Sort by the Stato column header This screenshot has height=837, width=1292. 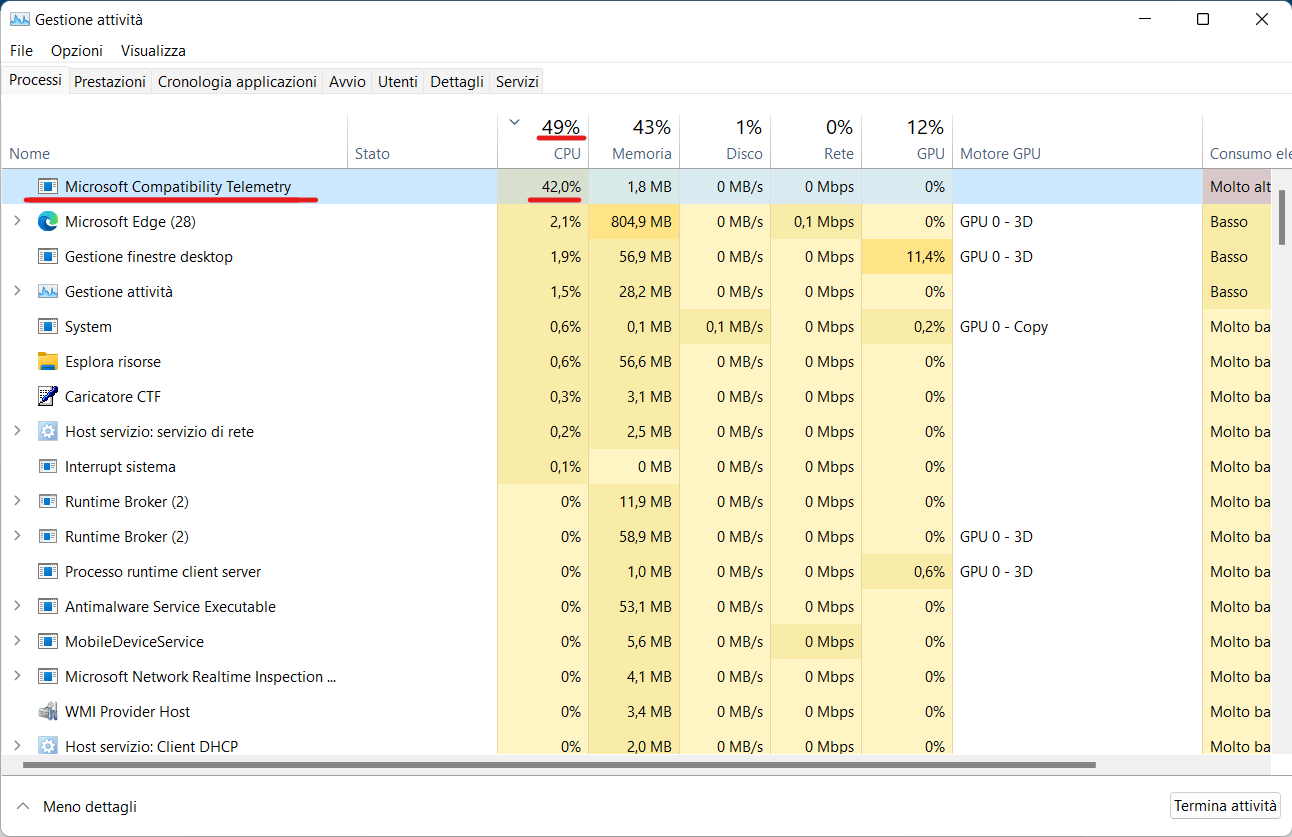coord(422,140)
